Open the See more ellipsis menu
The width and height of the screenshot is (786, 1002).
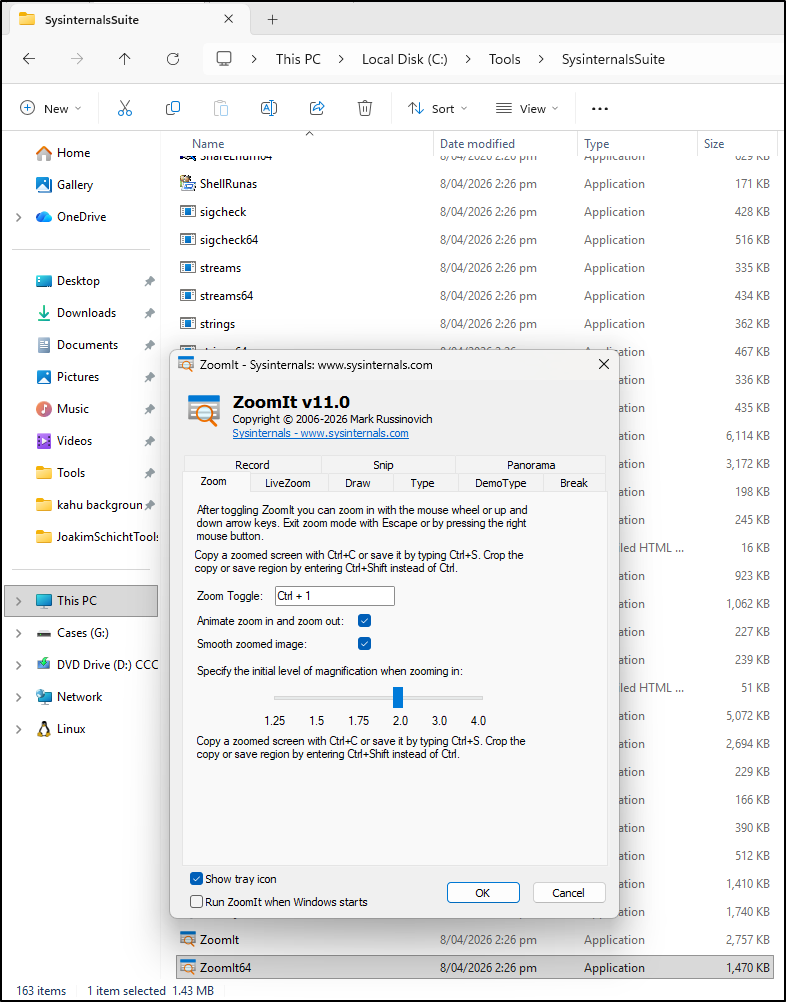pos(599,109)
